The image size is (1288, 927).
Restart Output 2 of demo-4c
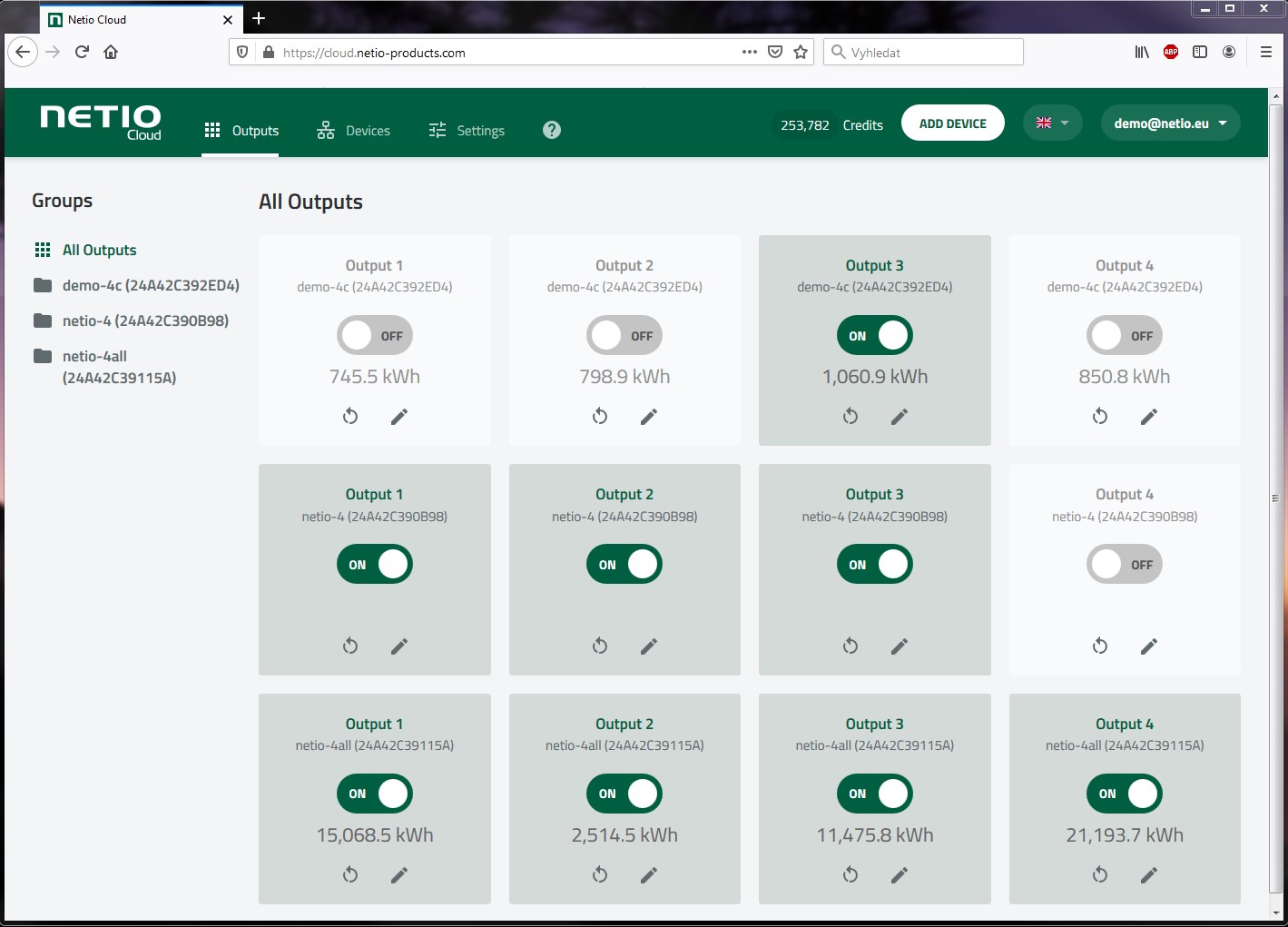point(600,417)
